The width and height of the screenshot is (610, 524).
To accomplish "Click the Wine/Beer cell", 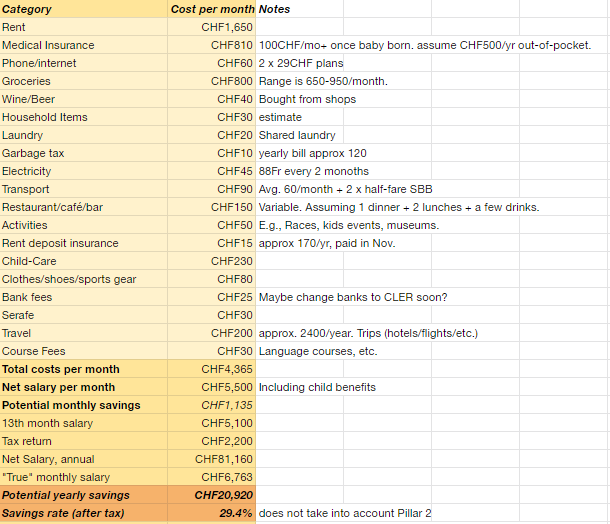I will pos(84,99).
